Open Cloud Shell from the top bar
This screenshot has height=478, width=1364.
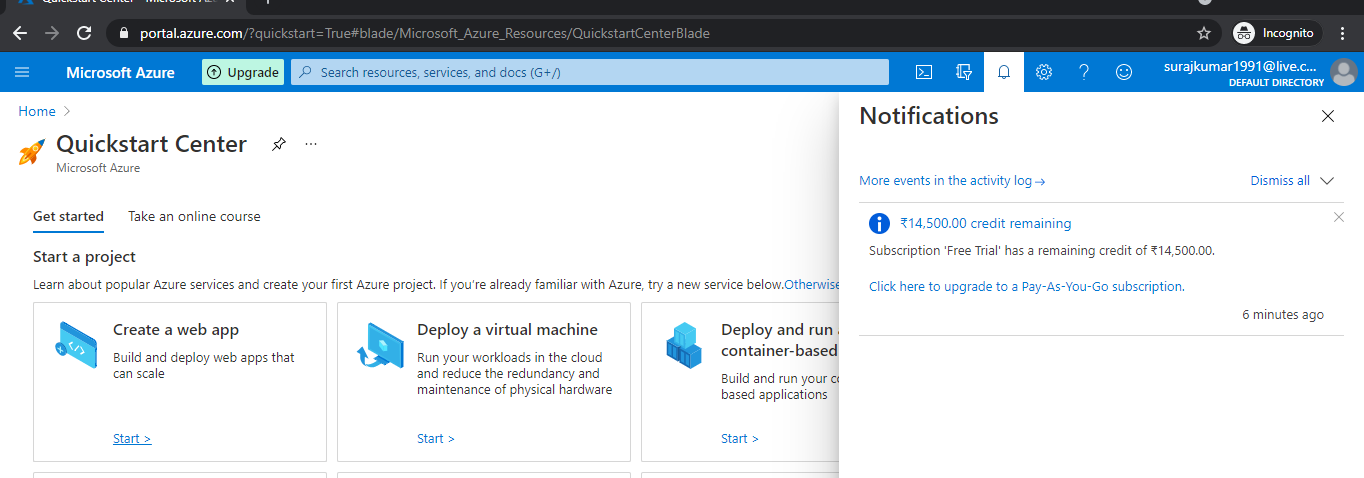pos(925,72)
